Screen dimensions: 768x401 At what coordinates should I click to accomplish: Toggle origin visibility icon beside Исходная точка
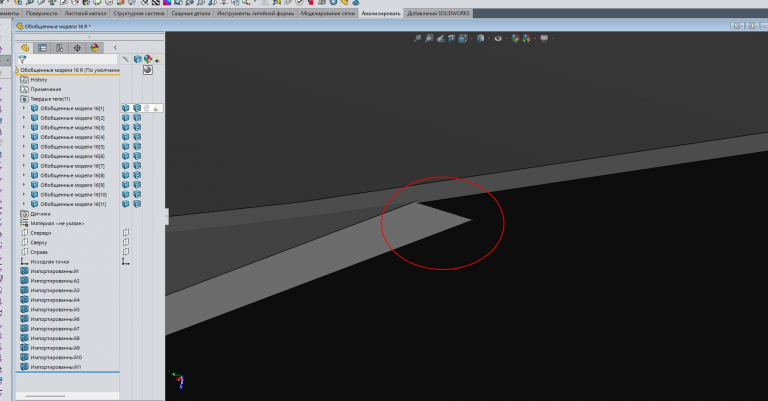[126, 262]
